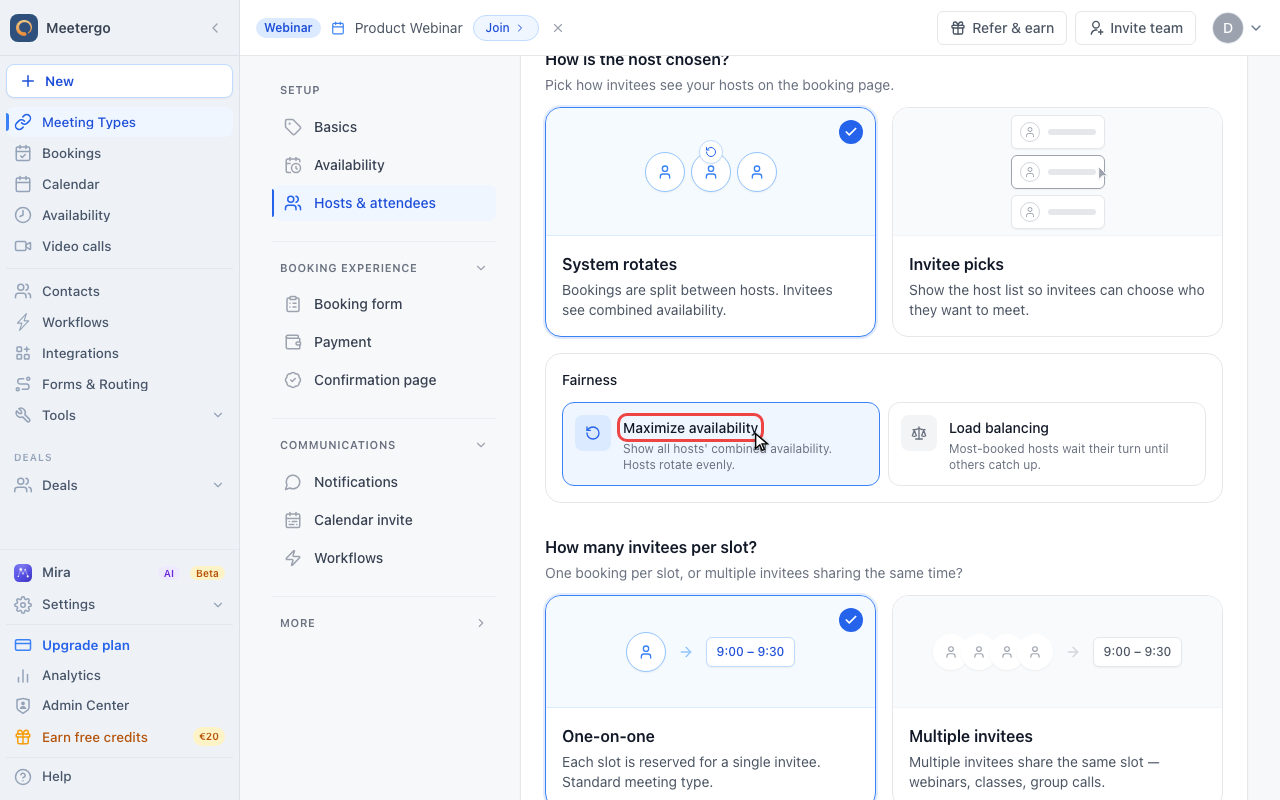The image size is (1280, 800).
Task: Open Analytics bar chart icon
Action: [x=23, y=676]
